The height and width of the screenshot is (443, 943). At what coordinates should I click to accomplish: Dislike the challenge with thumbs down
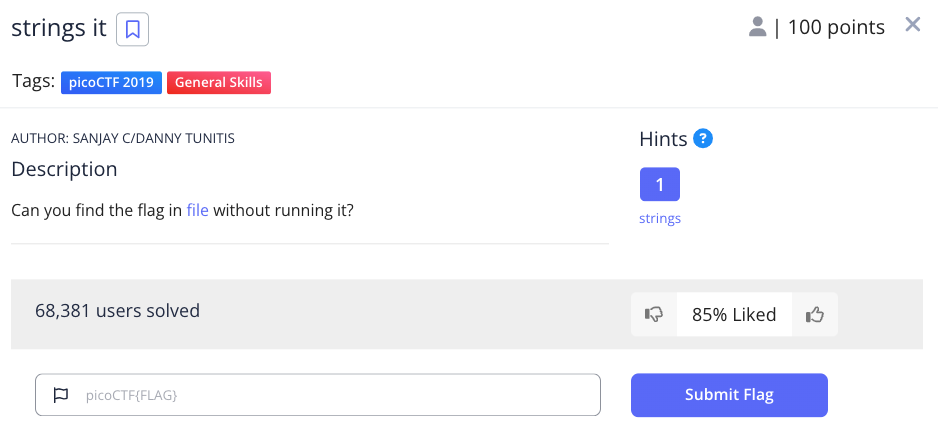tap(654, 314)
